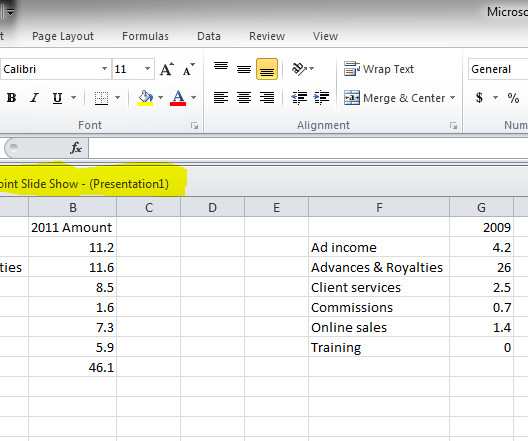This screenshot has width=528, height=441.
Task: Toggle Wrap Text
Action: [x=378, y=69]
